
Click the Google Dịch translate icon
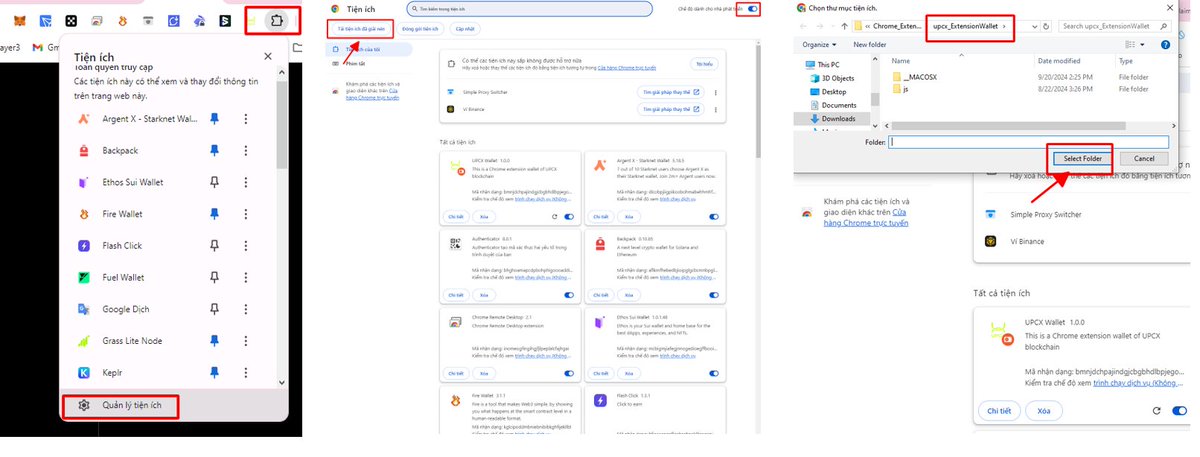coord(83,309)
